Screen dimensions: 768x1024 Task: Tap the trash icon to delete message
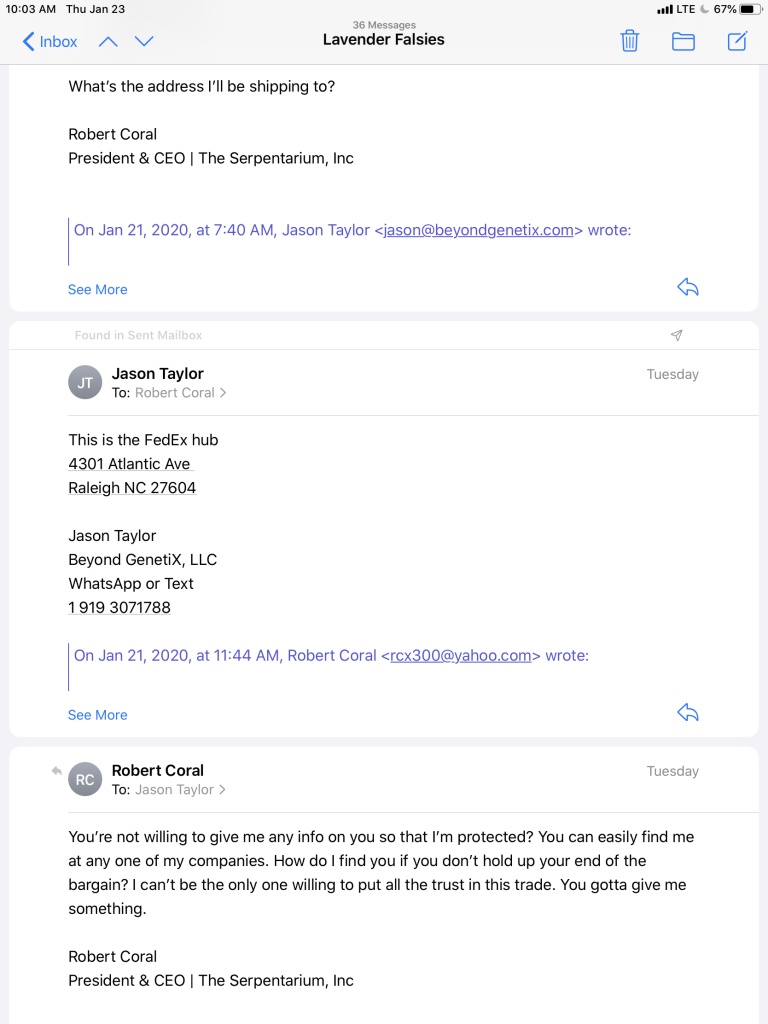629,41
